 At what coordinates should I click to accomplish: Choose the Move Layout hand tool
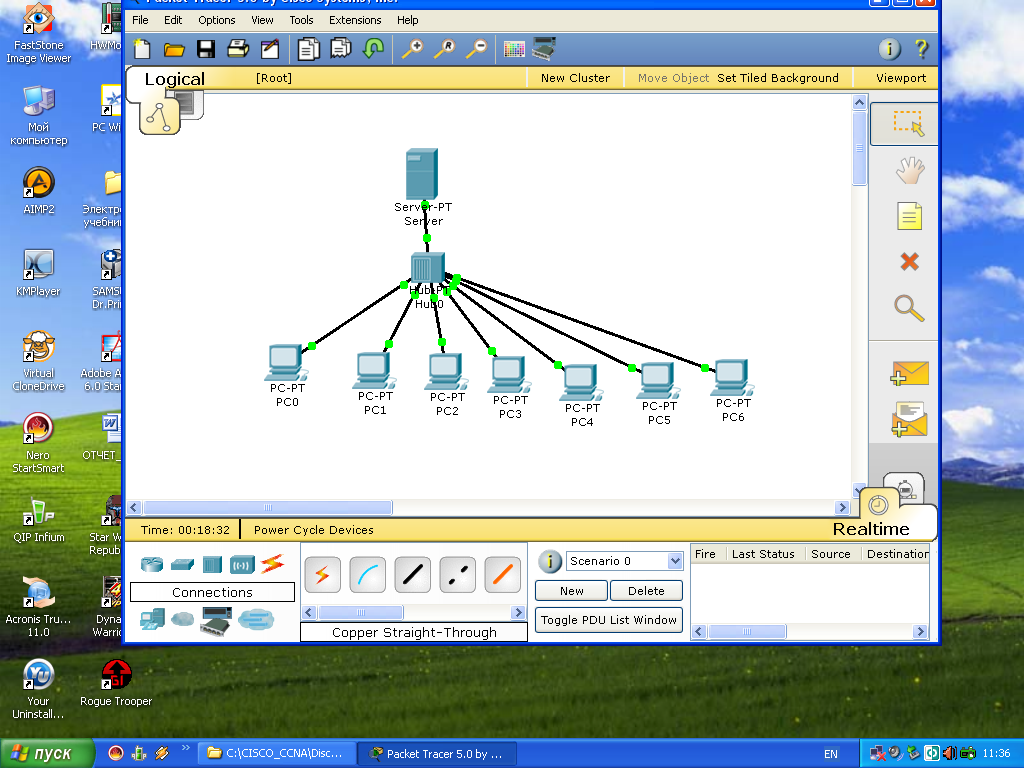909,171
